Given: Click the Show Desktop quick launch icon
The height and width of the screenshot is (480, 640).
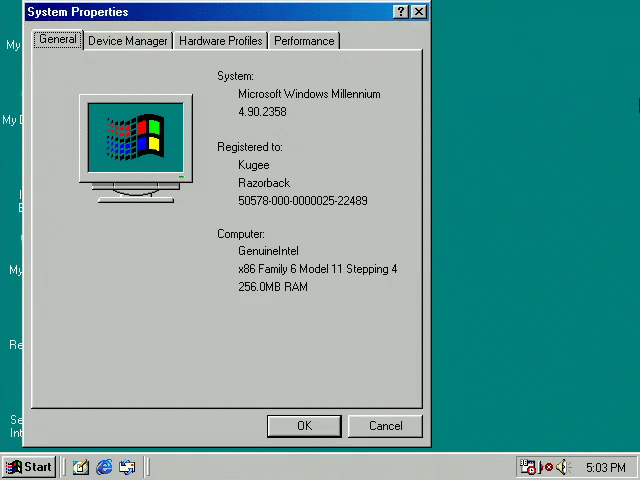Looking at the screenshot, I should (x=80, y=467).
